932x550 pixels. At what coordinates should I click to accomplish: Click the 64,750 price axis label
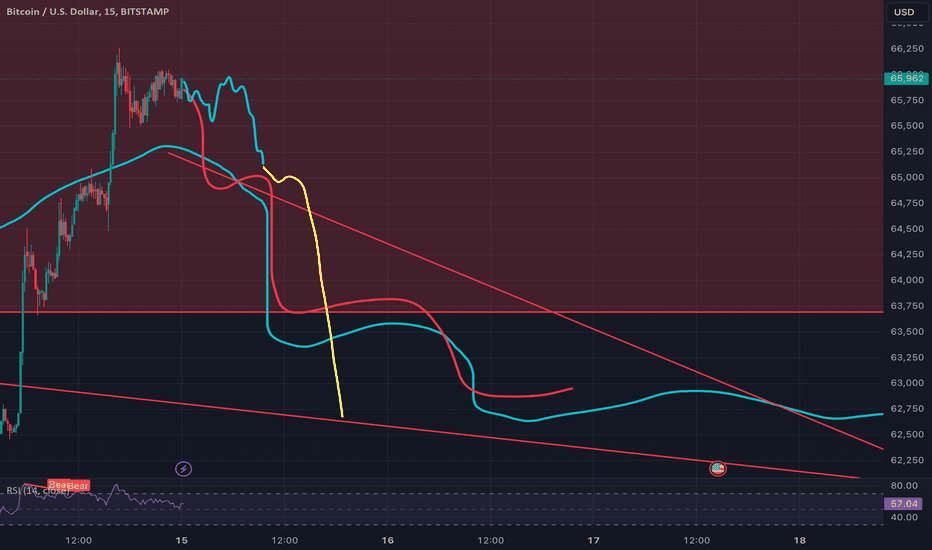pyautogui.click(x=906, y=203)
